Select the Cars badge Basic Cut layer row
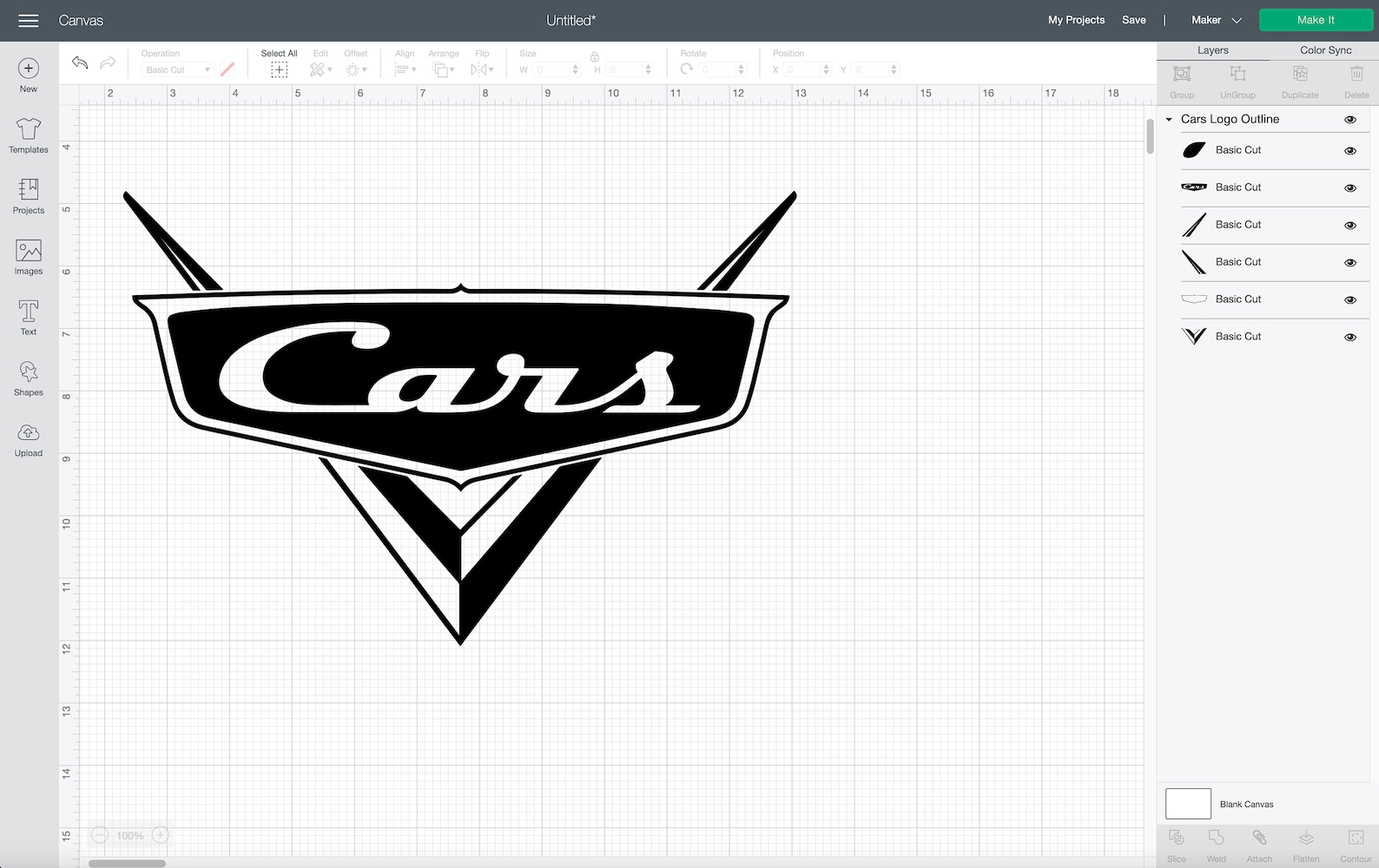The height and width of the screenshot is (868, 1379). pyautogui.click(x=1274, y=187)
